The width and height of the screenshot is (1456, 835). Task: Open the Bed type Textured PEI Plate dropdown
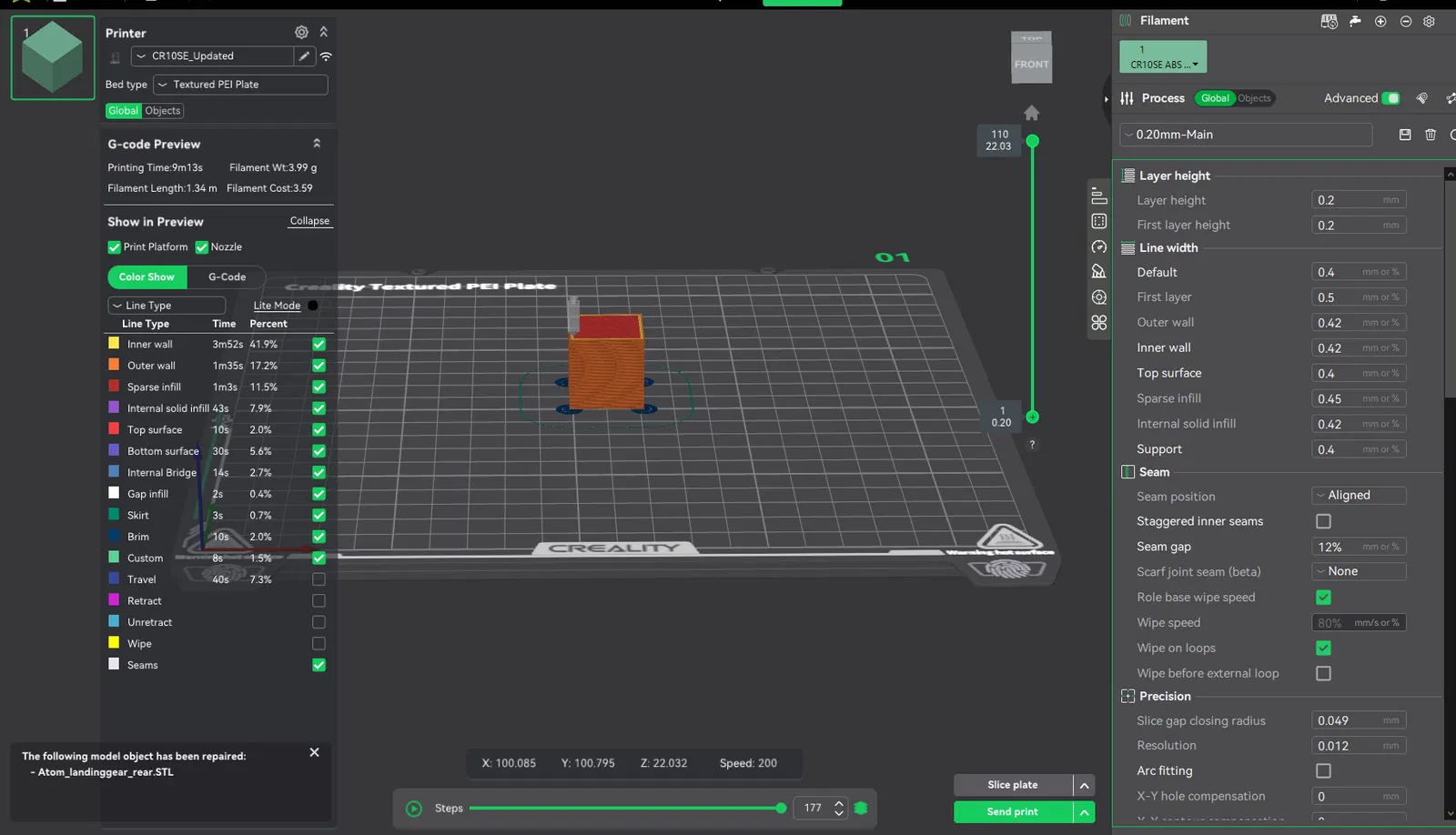tap(240, 85)
